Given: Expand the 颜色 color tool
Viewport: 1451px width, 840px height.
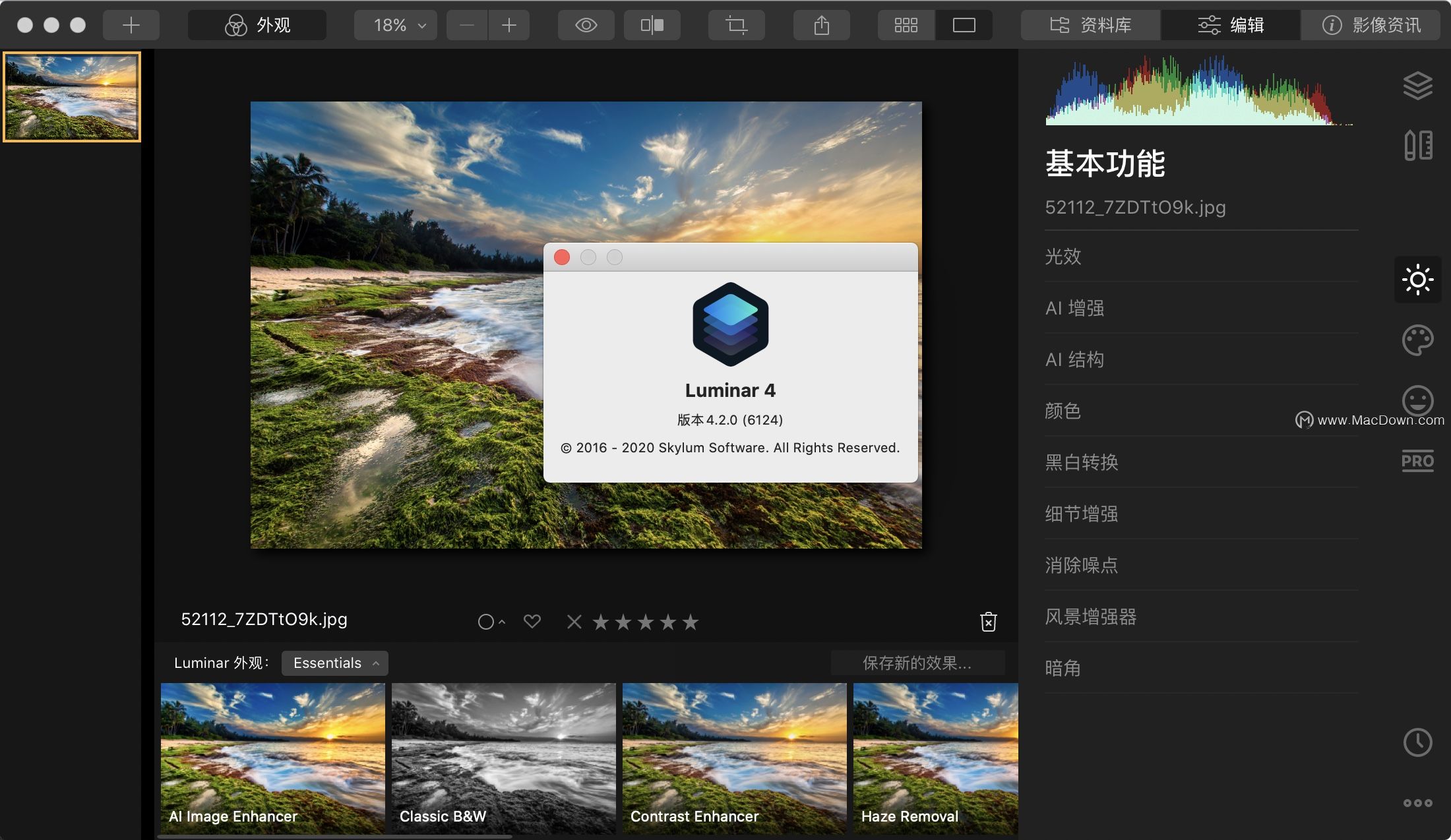Looking at the screenshot, I should (x=1201, y=411).
